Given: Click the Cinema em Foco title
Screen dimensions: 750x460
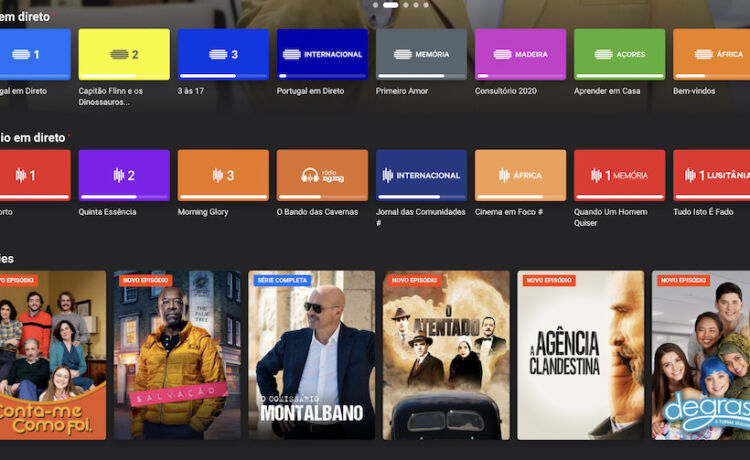Looking at the screenshot, I should [x=508, y=212].
